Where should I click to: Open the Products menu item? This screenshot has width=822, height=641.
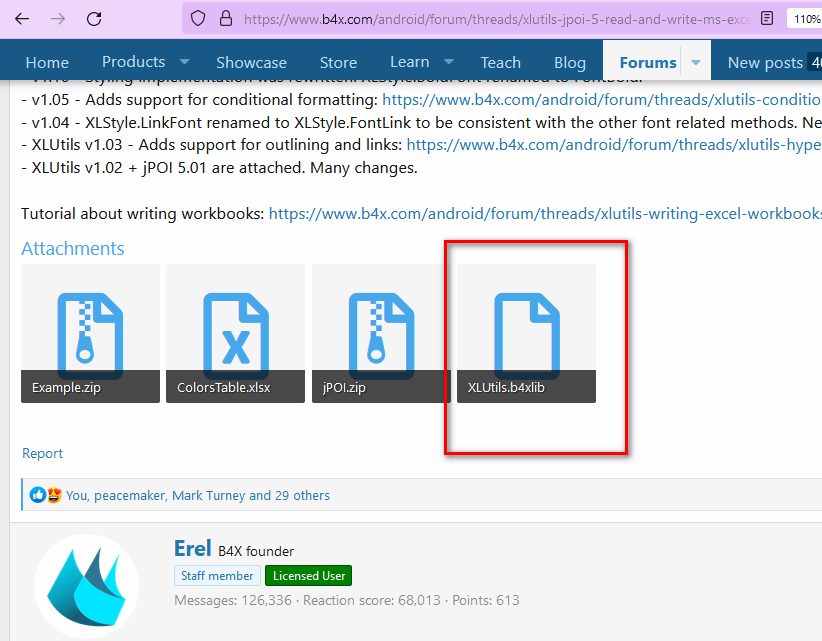[x=133, y=61]
